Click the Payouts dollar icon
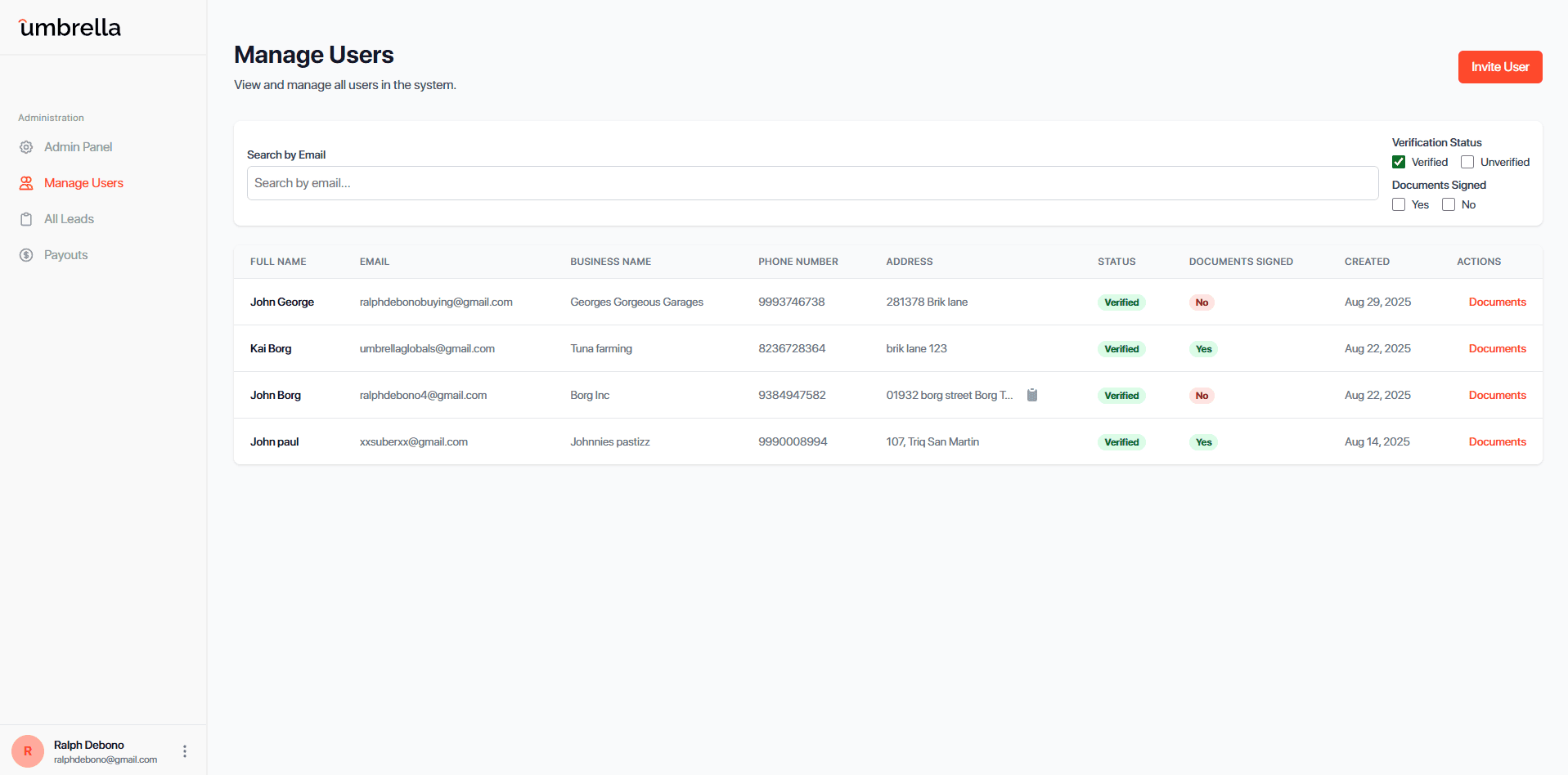The image size is (1568, 775). point(26,254)
